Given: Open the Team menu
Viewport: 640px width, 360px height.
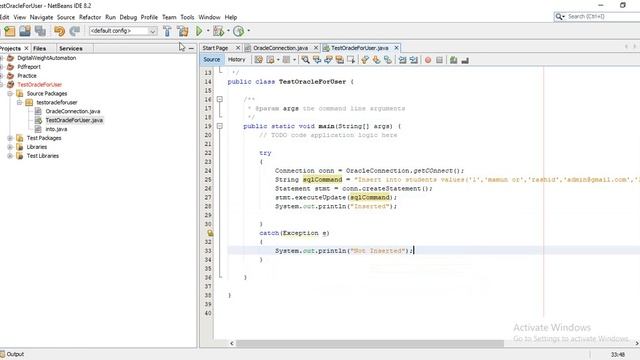Looking at the screenshot, I should click(x=169, y=17).
